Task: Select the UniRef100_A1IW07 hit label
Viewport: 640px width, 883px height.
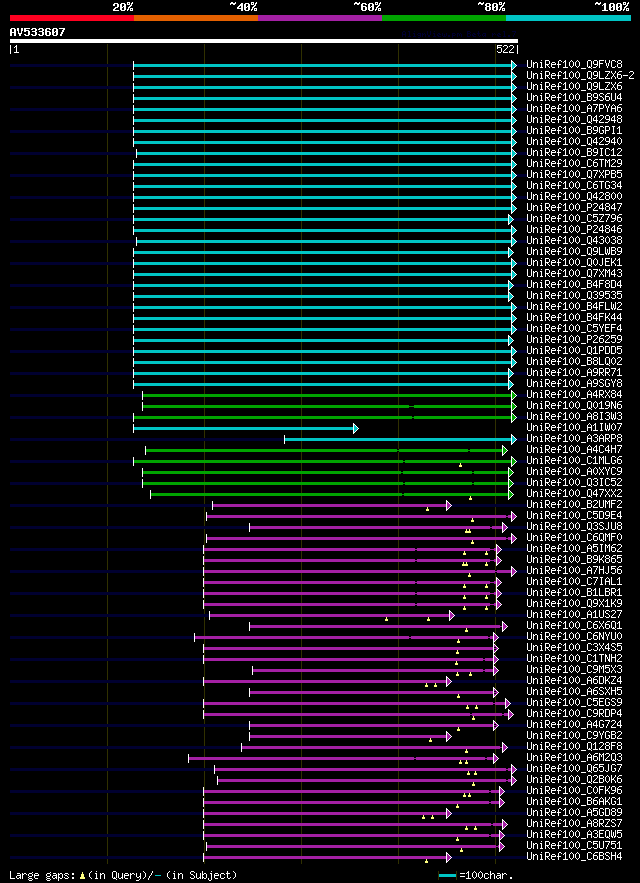Action: click(575, 428)
